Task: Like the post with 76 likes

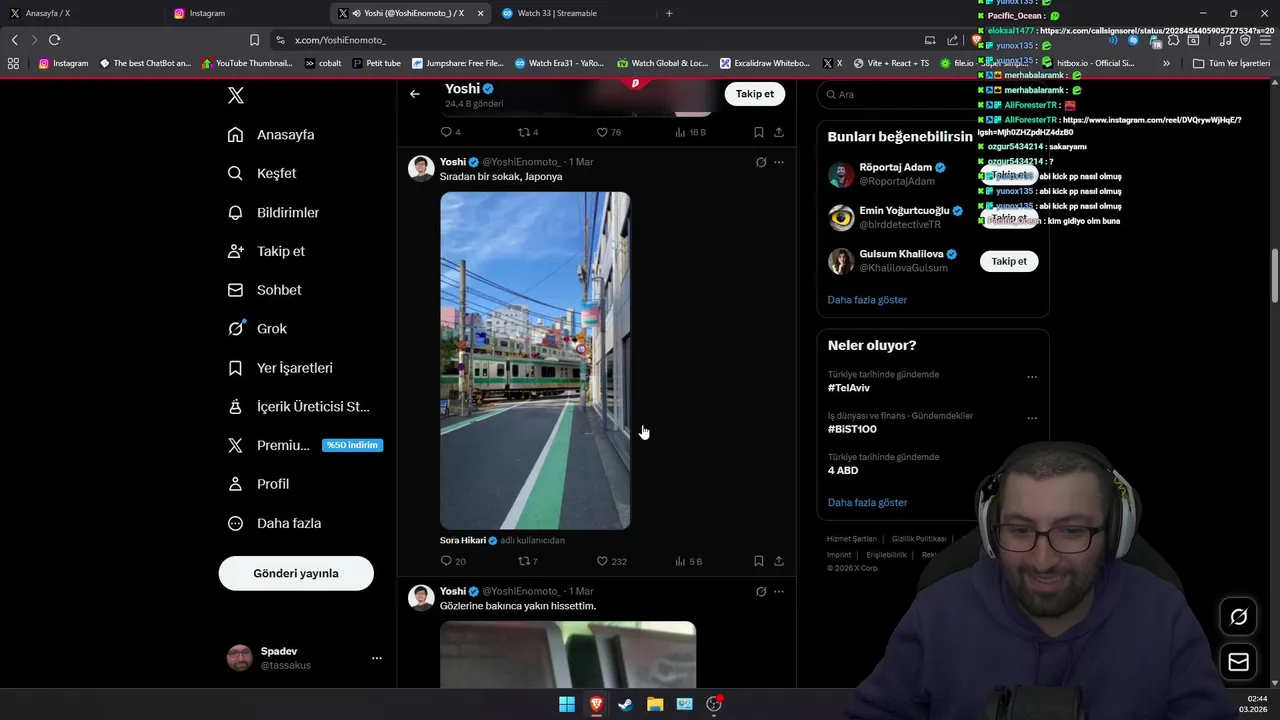Action: (x=602, y=132)
